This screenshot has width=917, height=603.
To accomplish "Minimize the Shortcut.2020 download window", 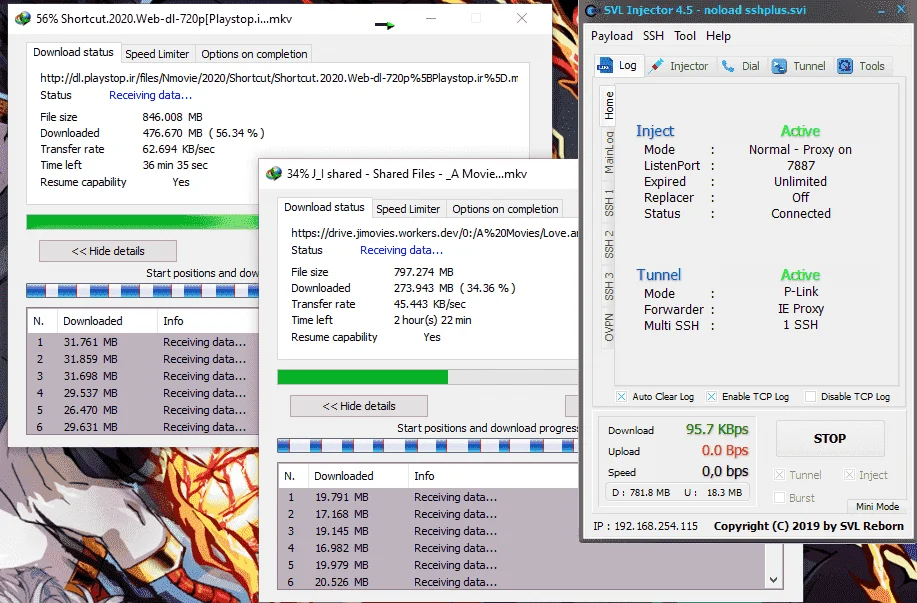I will (431, 19).
